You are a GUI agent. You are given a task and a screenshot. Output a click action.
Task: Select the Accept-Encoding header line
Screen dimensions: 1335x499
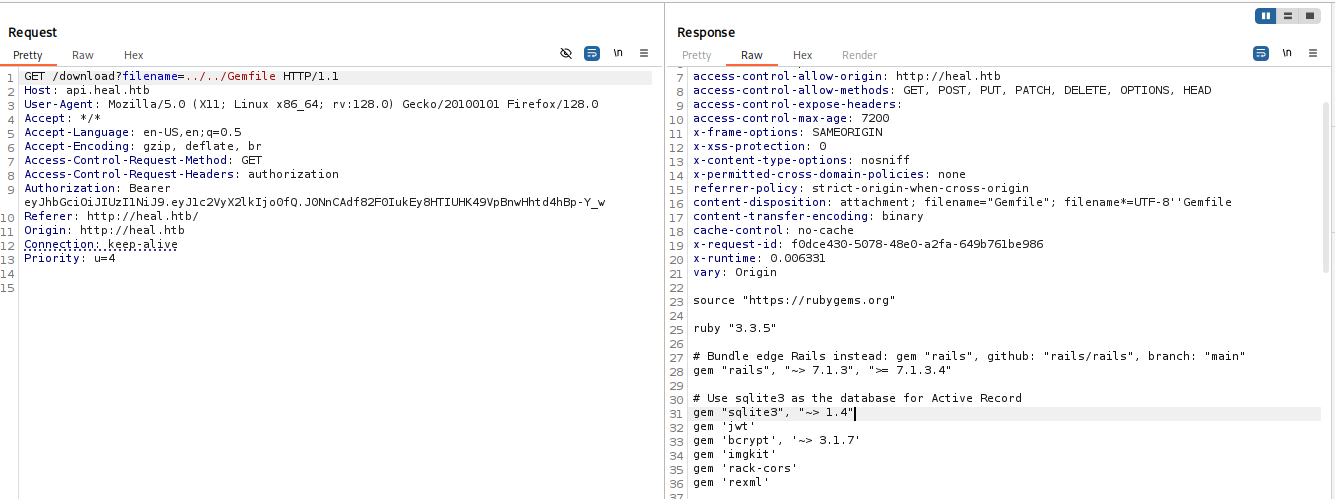143,146
